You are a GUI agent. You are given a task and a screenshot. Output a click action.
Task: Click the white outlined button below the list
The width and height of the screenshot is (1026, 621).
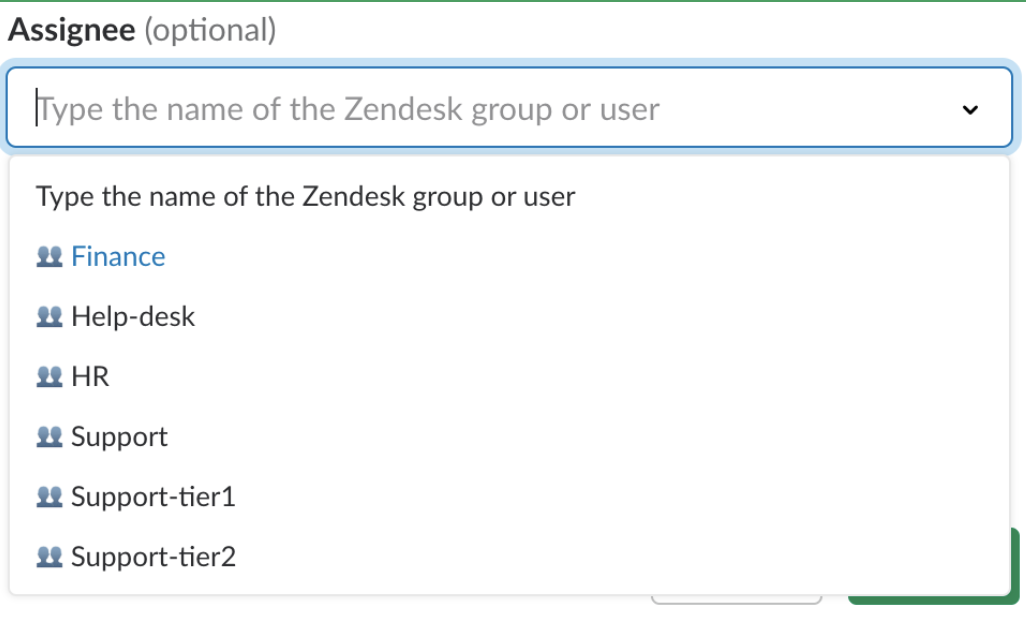click(x=736, y=600)
